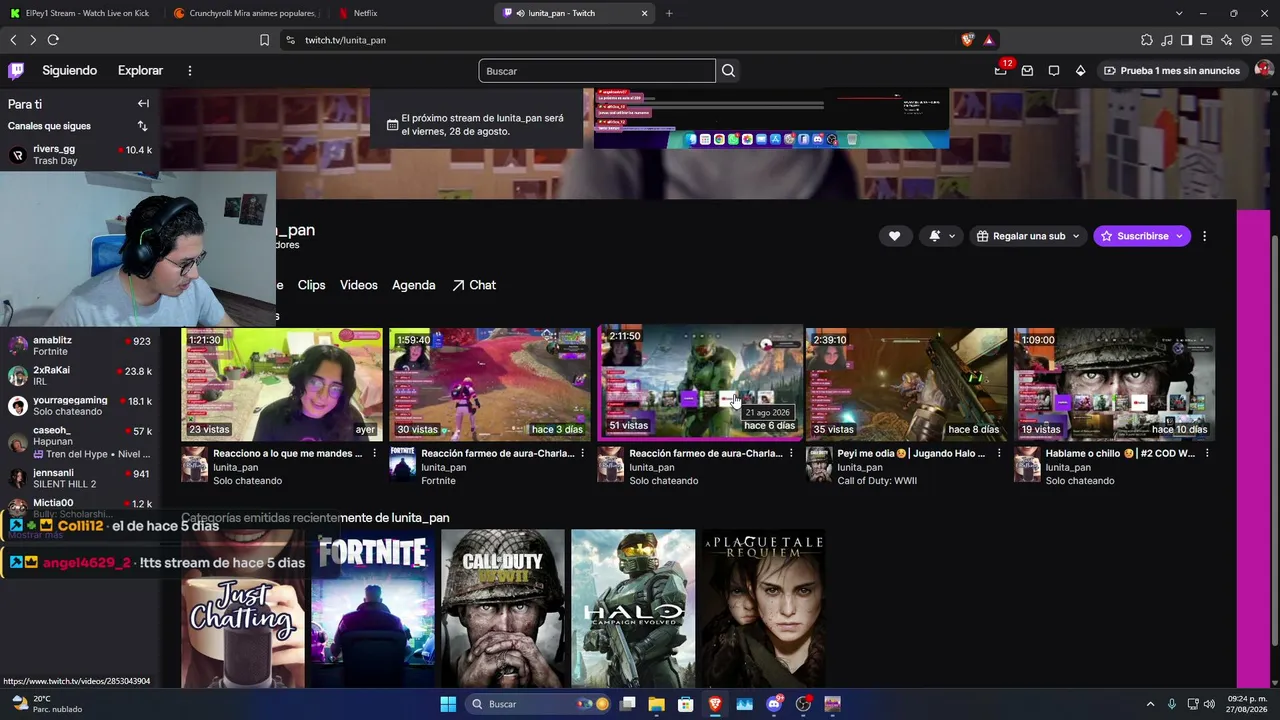Click Prueba 1 mes sin anuncios button
This screenshot has width=1280, height=720.
click(1172, 71)
